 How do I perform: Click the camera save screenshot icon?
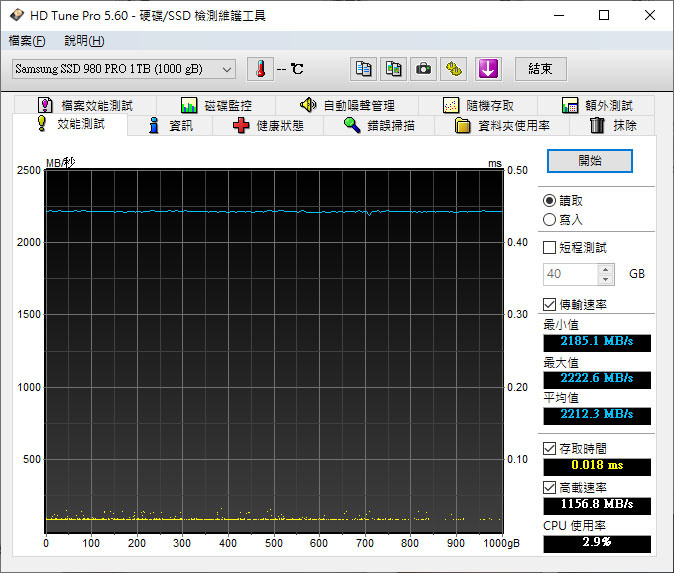point(424,69)
